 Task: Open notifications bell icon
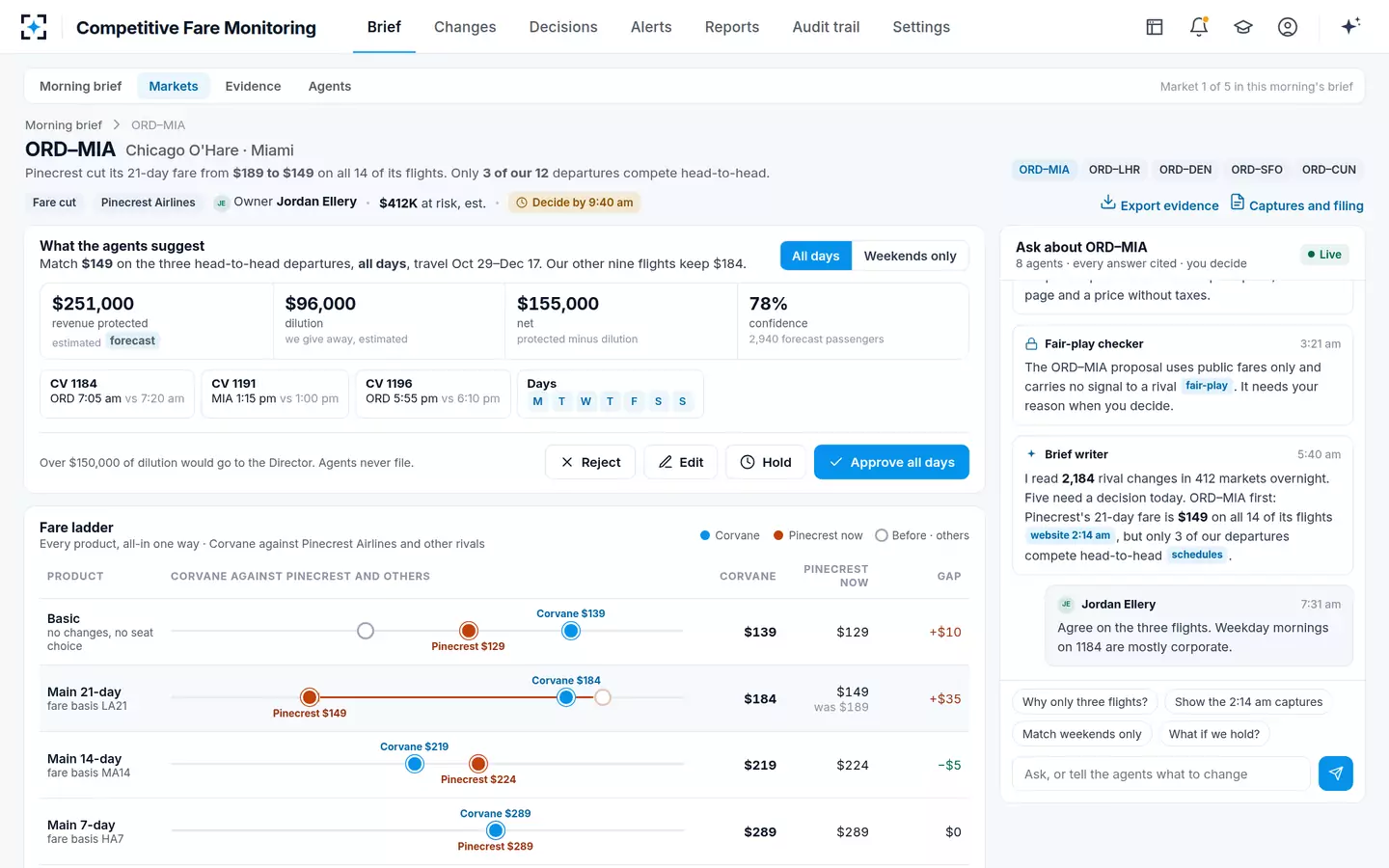point(1199,27)
